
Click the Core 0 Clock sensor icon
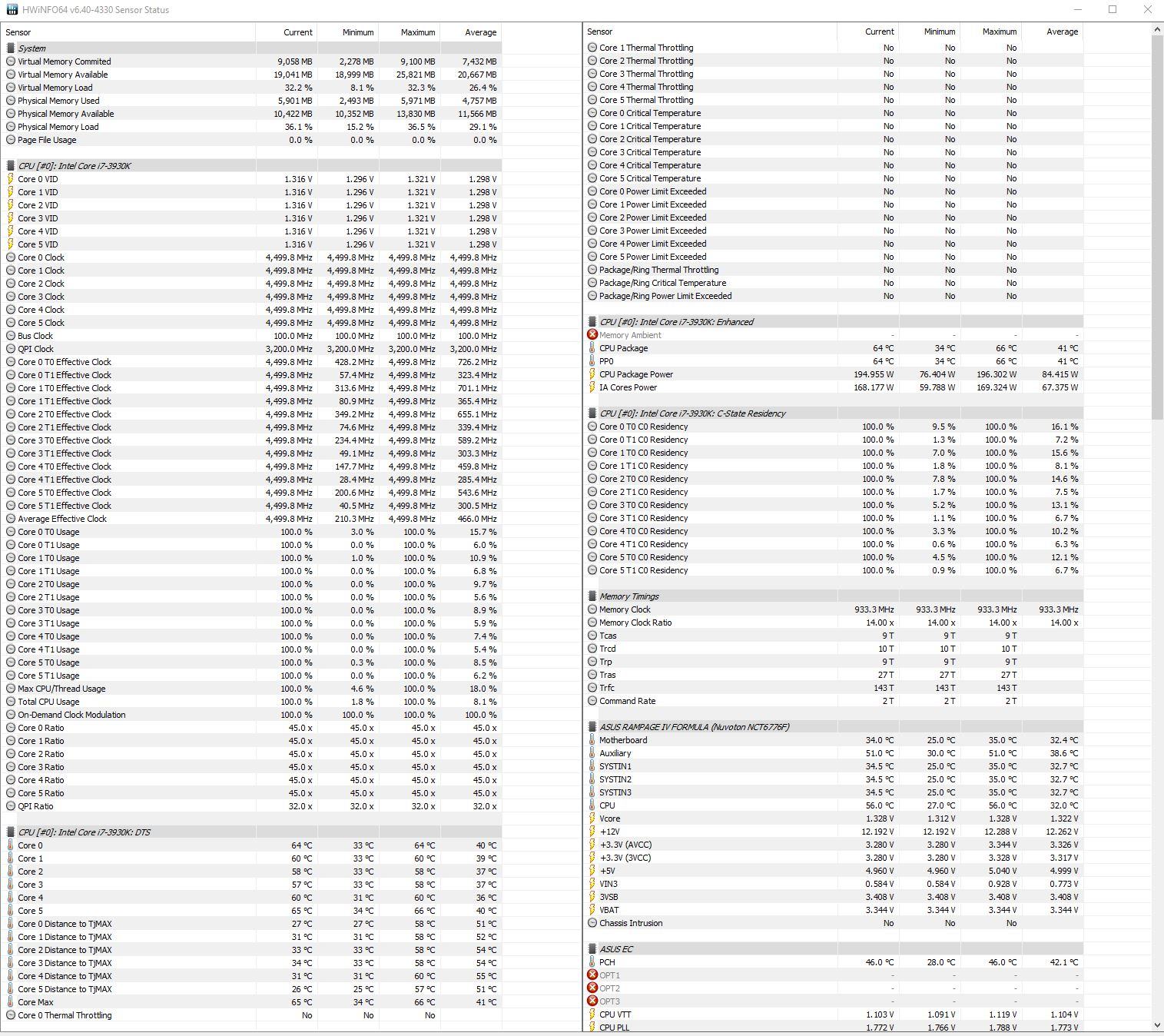(x=11, y=257)
